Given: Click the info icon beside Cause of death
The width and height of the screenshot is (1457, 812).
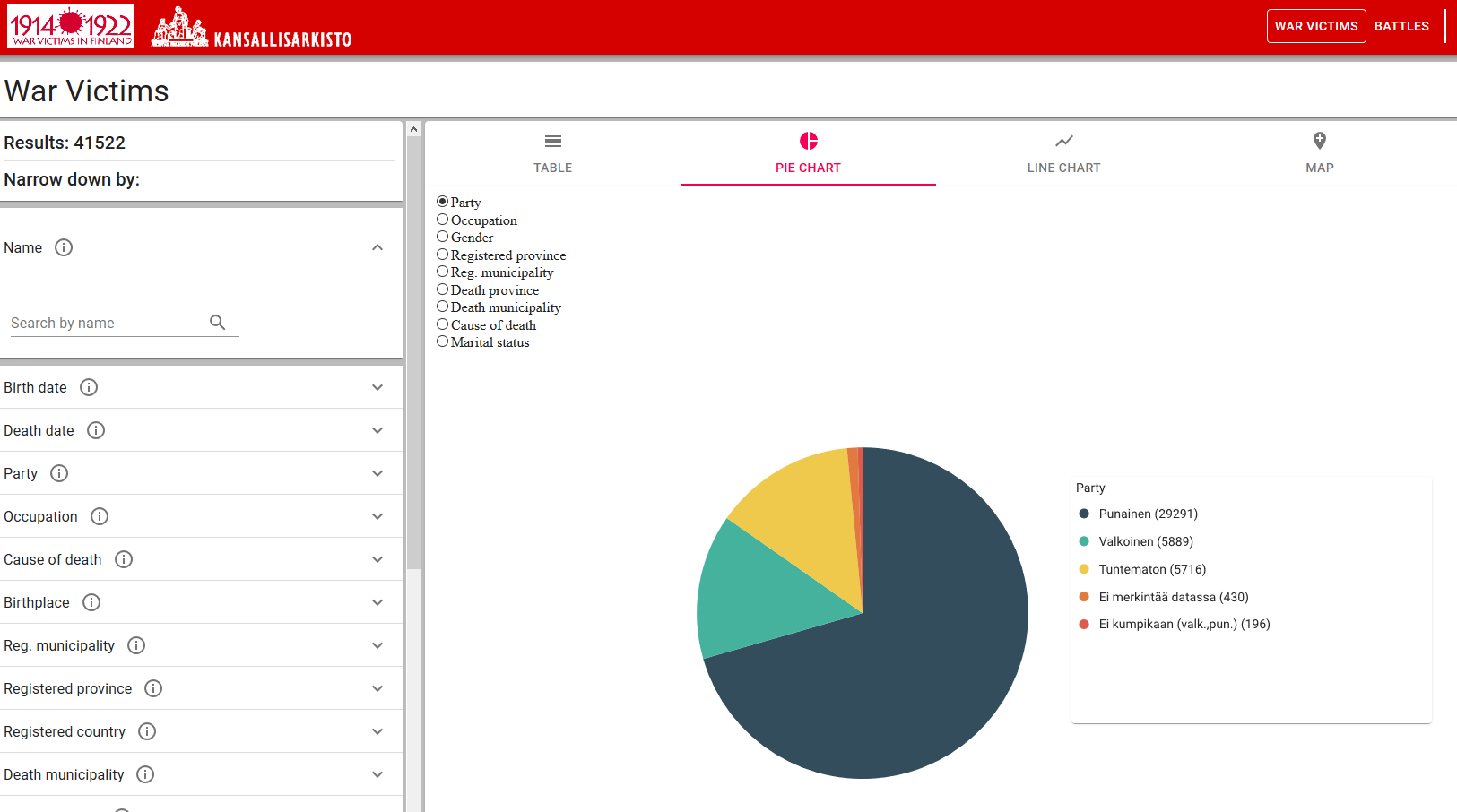Looking at the screenshot, I should (124, 559).
